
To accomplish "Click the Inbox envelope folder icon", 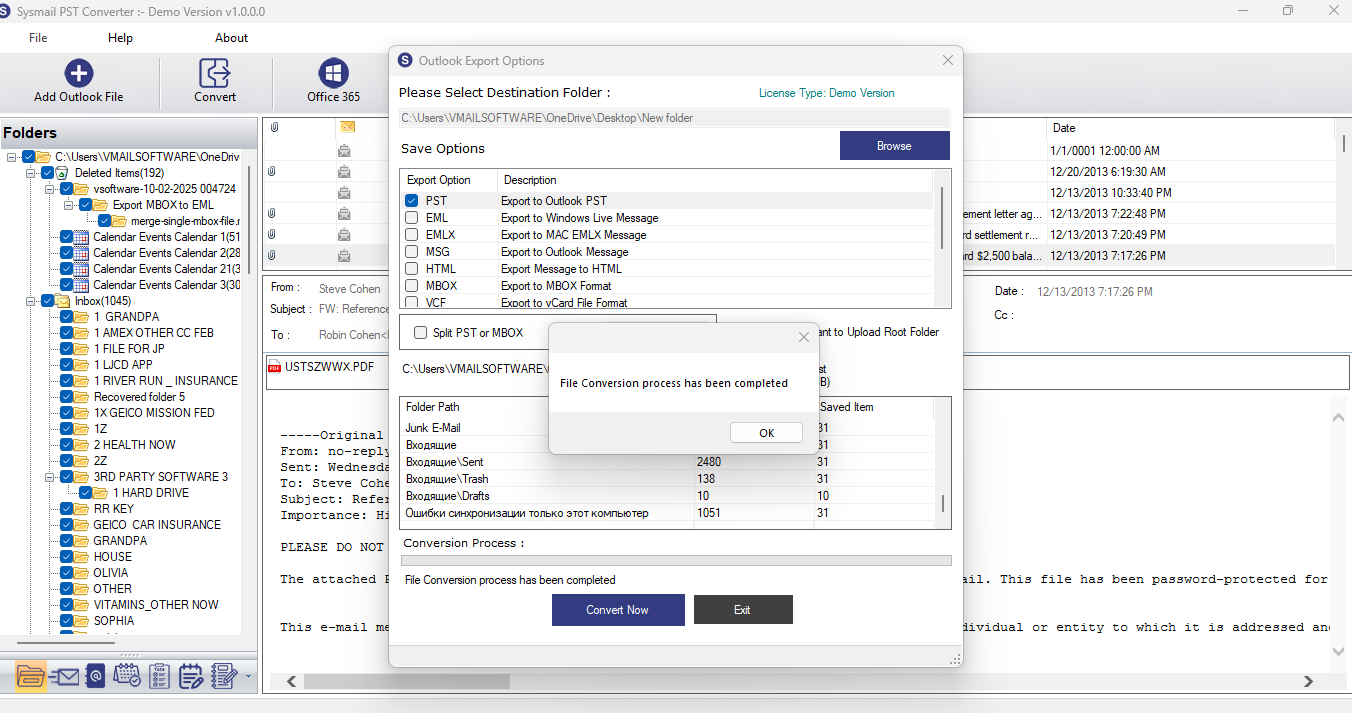I will click(x=64, y=301).
